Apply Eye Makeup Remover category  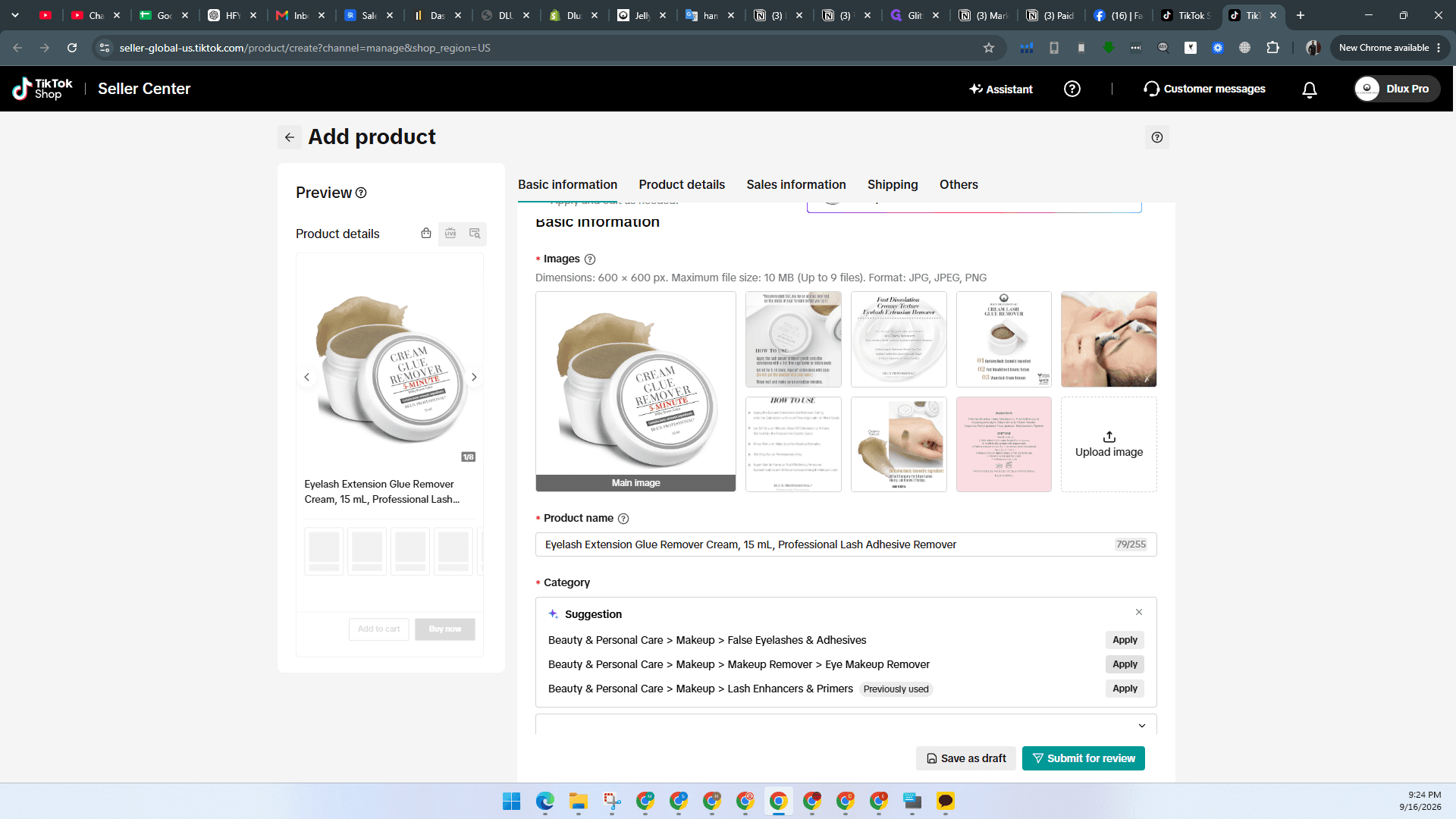pyautogui.click(x=1125, y=664)
